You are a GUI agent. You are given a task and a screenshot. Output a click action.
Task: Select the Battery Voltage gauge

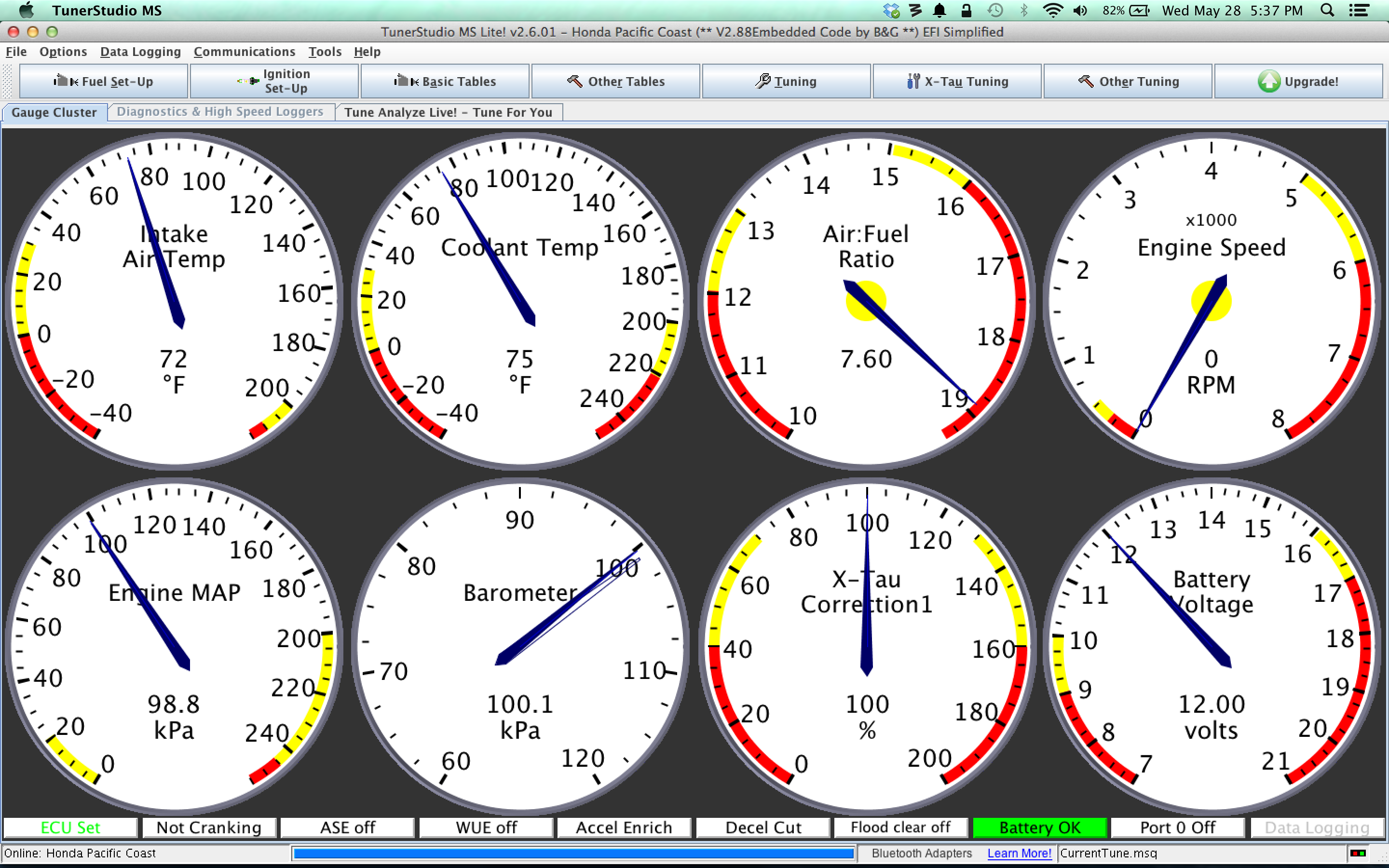1212,646
